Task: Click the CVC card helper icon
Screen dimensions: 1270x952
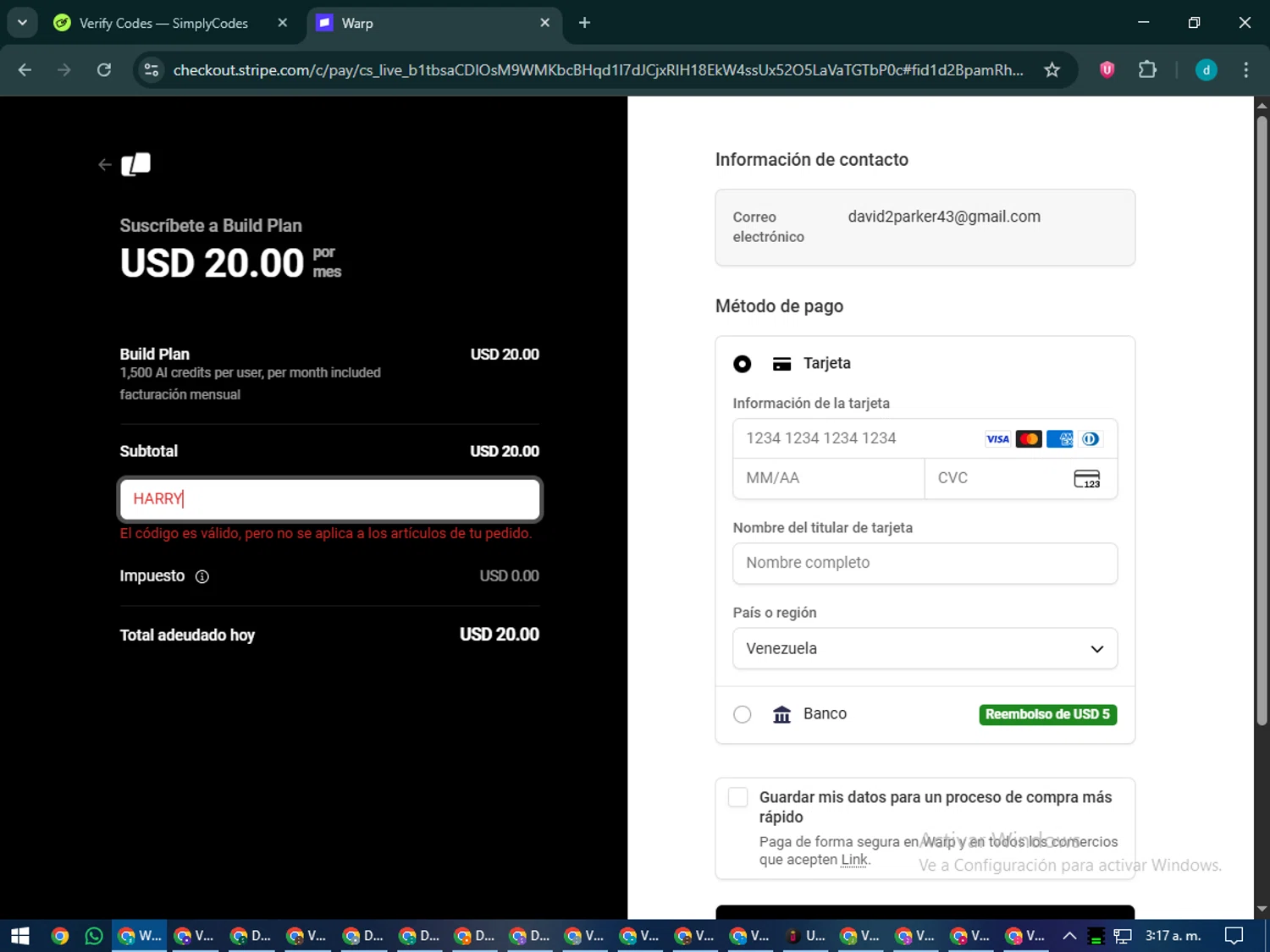Action: pyautogui.click(x=1086, y=478)
